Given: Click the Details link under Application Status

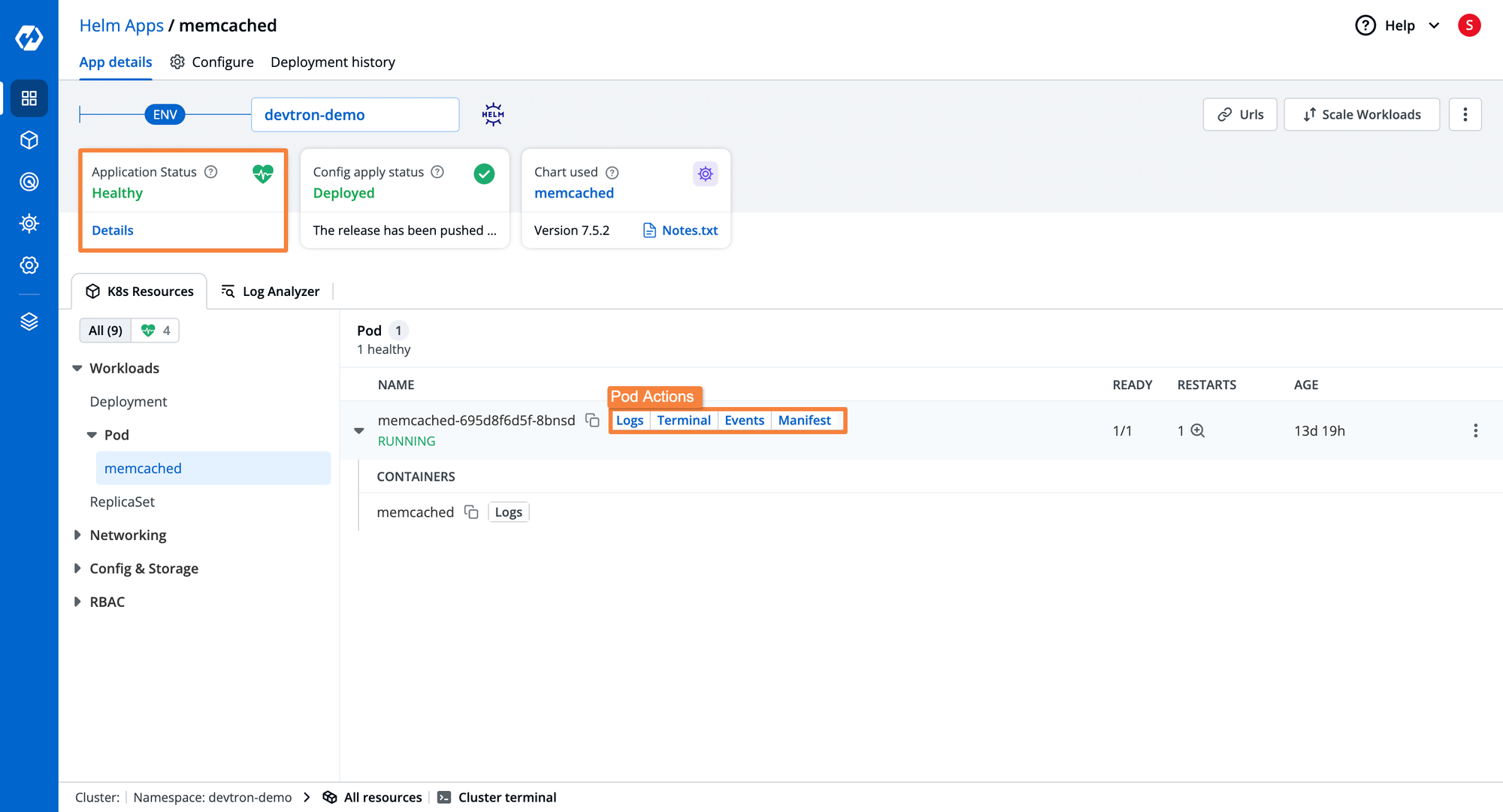Looking at the screenshot, I should pos(113,231).
